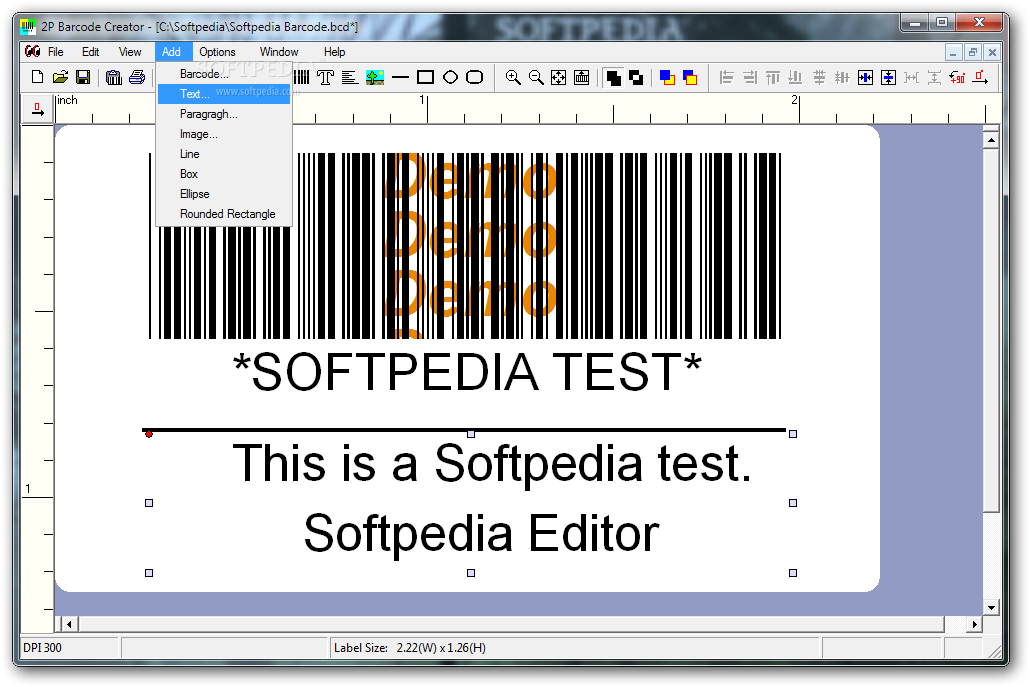Open the View menu
This screenshot has width=1030, height=687.
(x=129, y=52)
